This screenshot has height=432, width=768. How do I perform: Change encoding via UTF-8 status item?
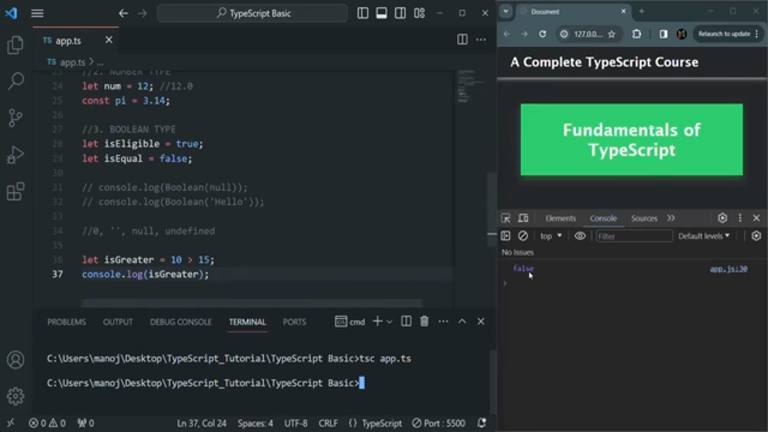296,423
